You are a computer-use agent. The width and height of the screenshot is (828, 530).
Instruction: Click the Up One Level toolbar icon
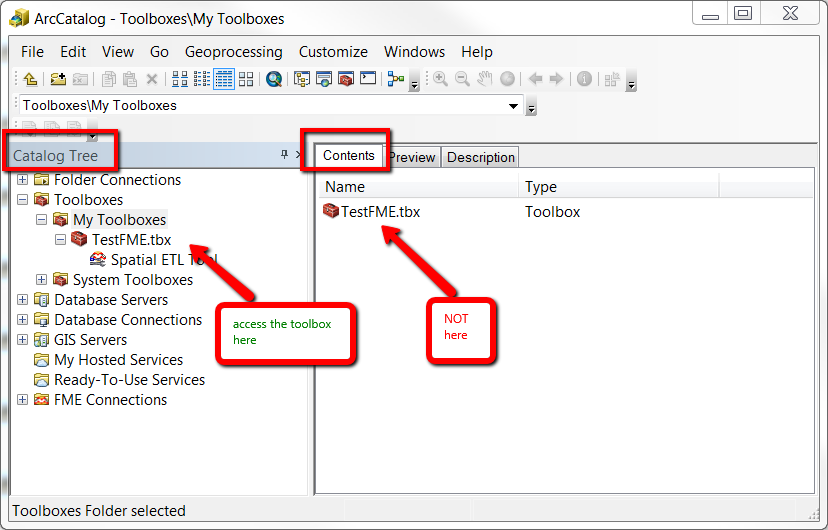coord(30,79)
